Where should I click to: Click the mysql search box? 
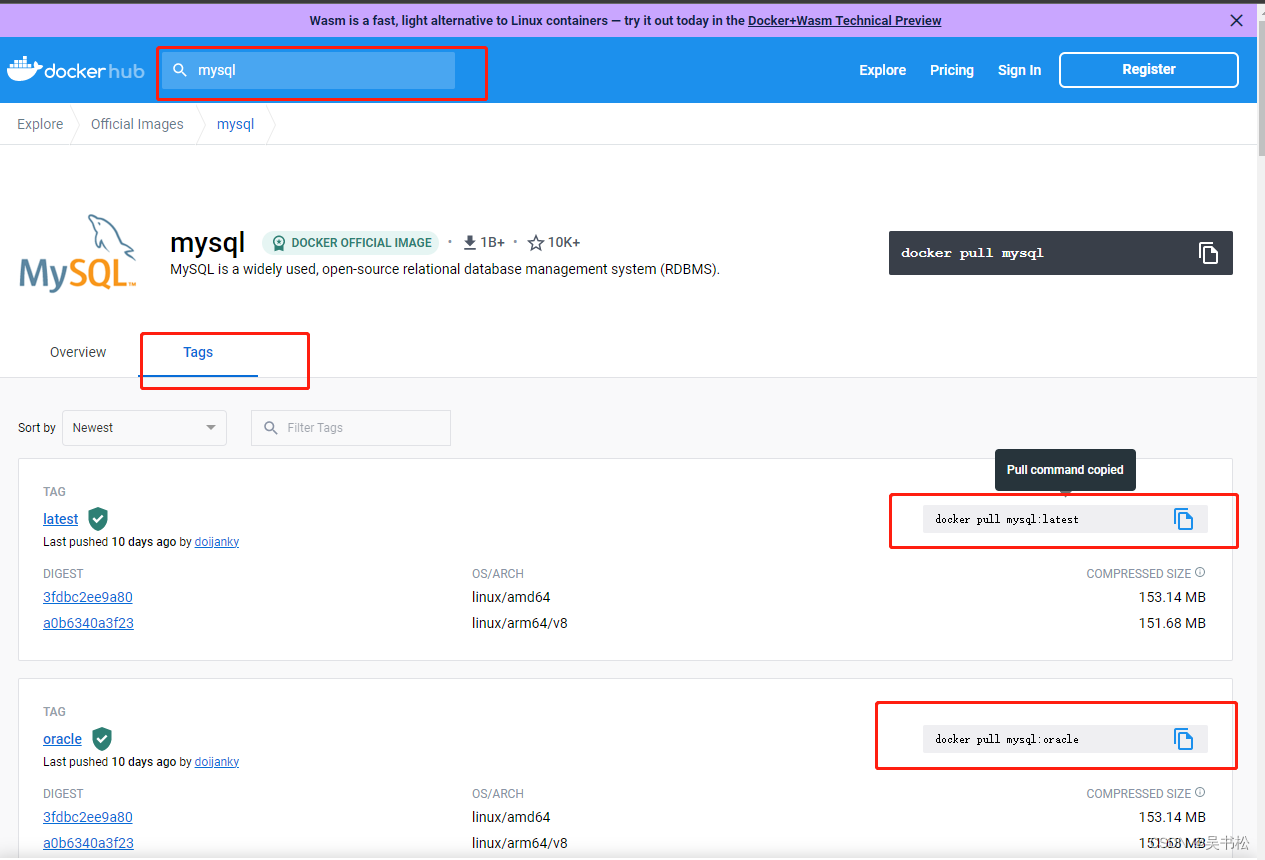(308, 70)
